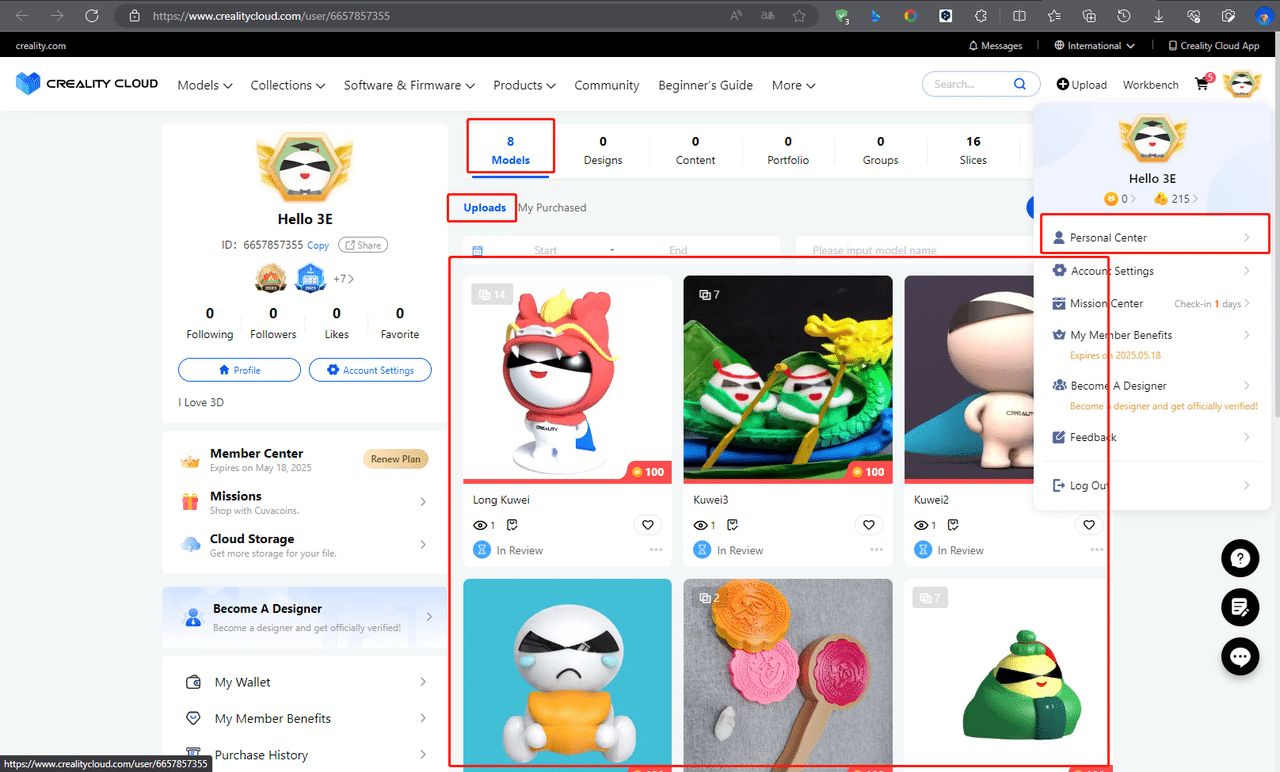
Task: Switch to the My Purchased tab
Action: 552,208
